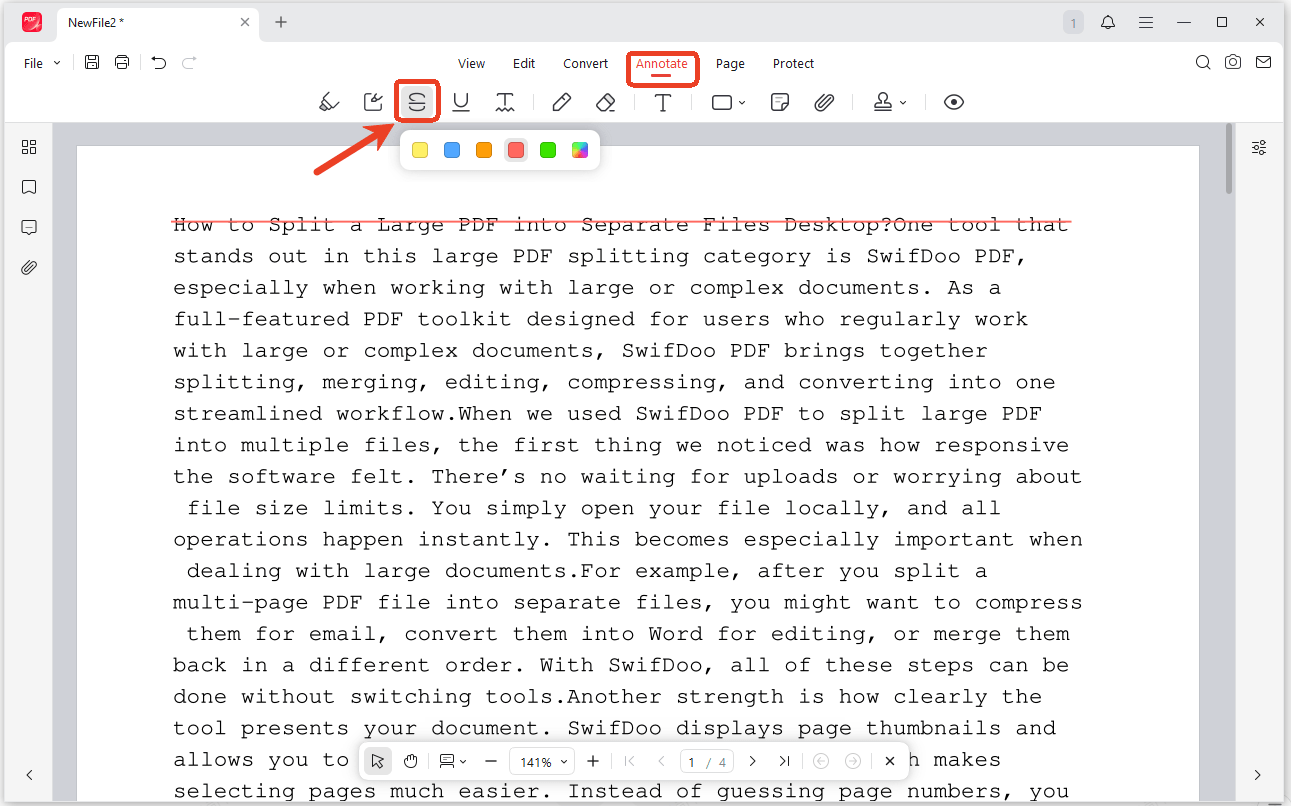1291x806 pixels.
Task: Open the File menu dropdown
Action: click(42, 63)
